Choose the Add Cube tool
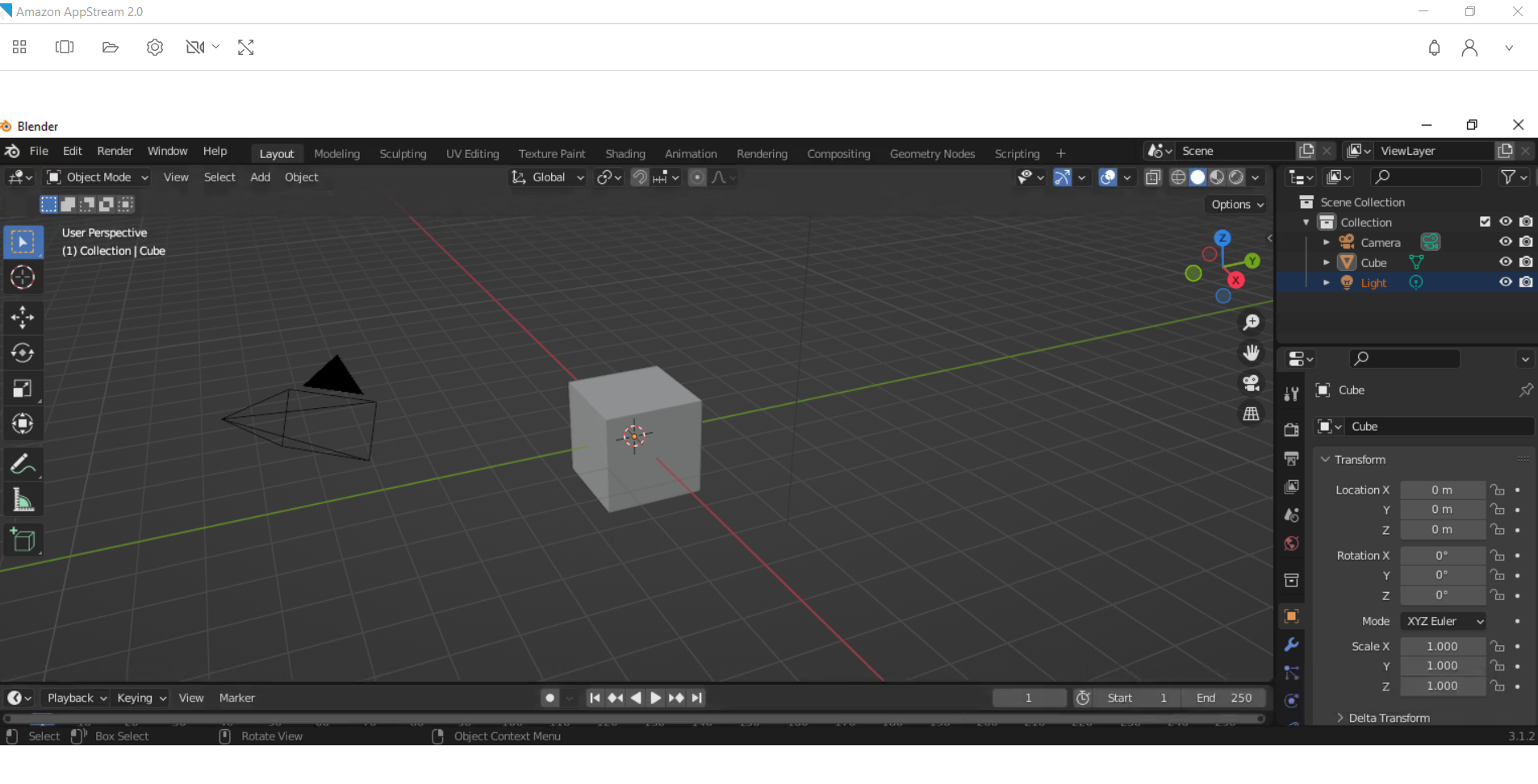1538x784 pixels. pos(23,540)
